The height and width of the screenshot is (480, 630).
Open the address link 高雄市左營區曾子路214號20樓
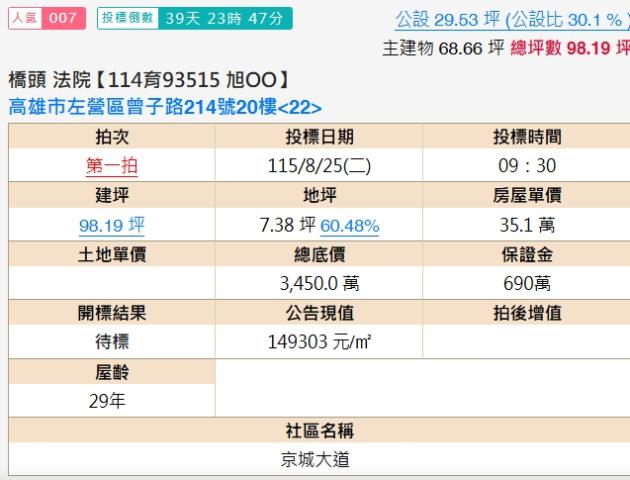point(165,107)
